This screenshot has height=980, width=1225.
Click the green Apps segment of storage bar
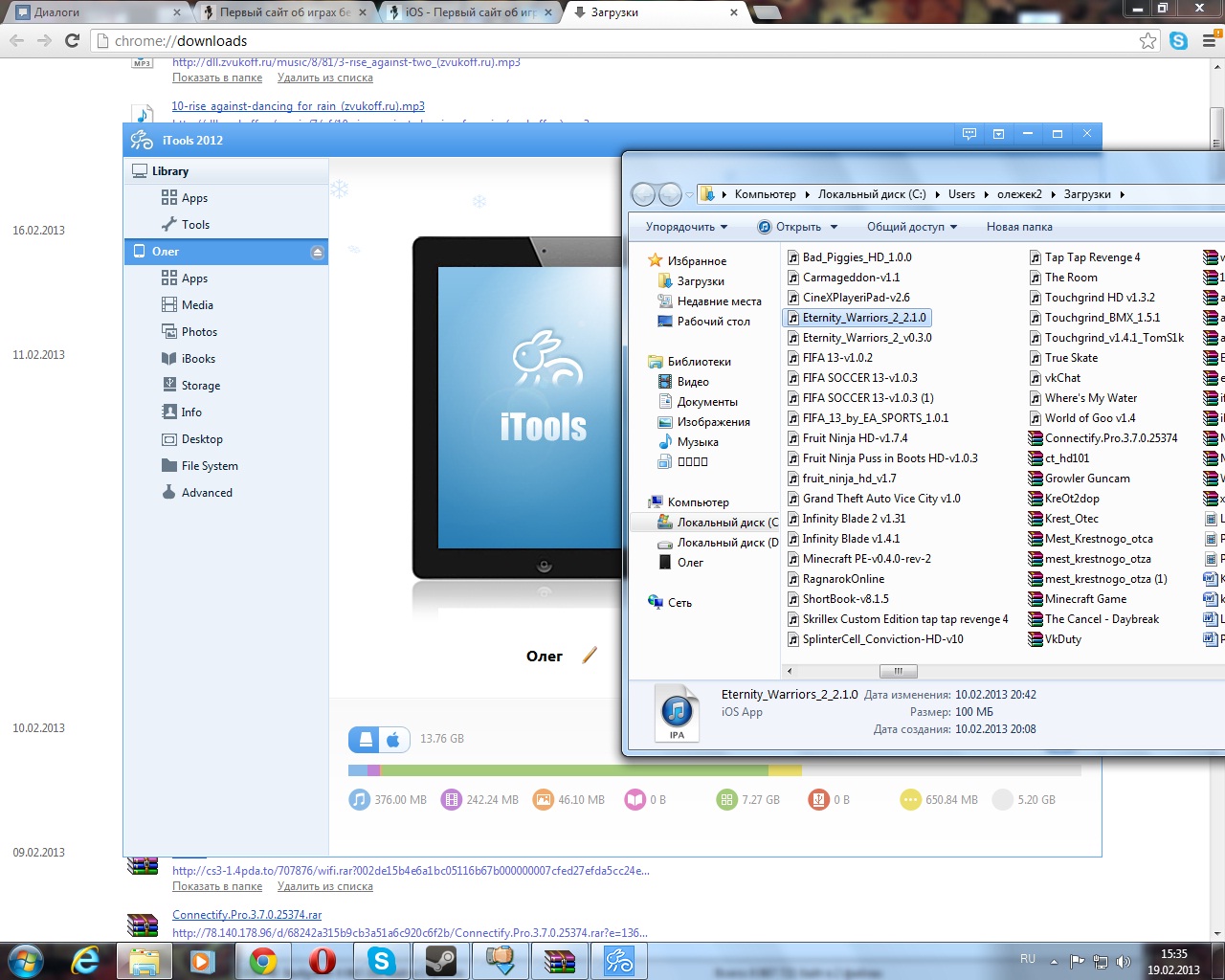tap(574, 770)
